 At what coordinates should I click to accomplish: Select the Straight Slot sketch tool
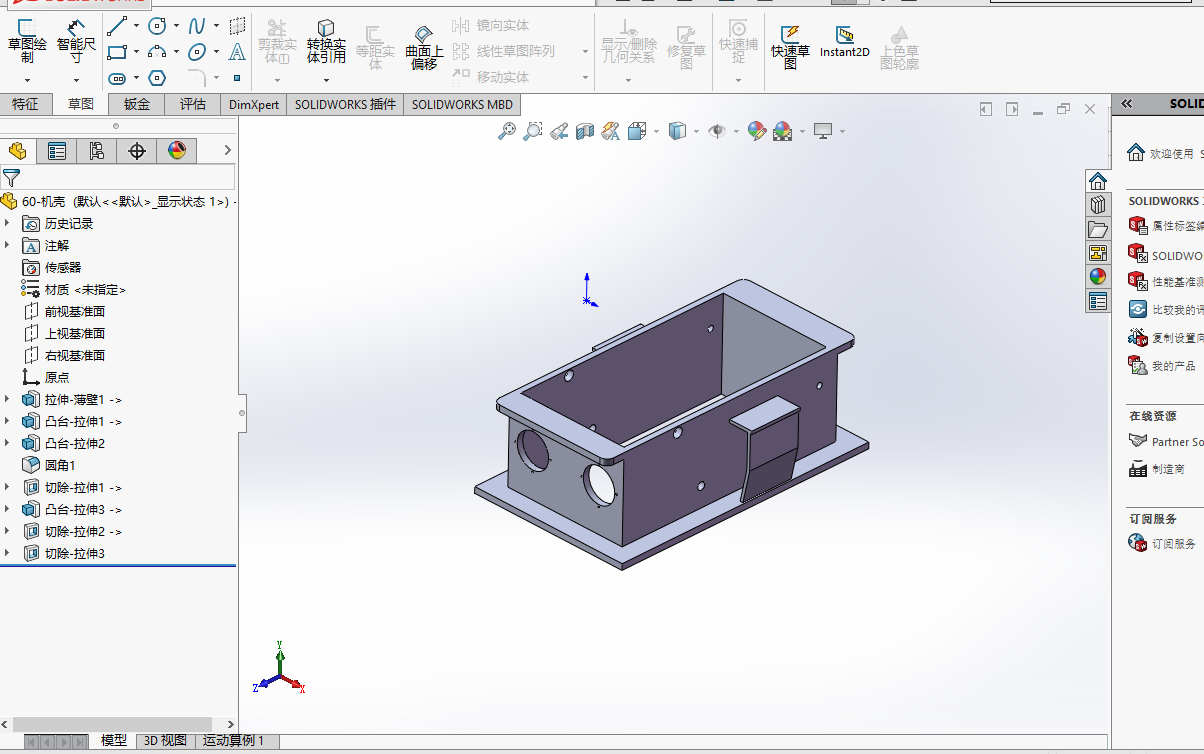[x=117, y=78]
